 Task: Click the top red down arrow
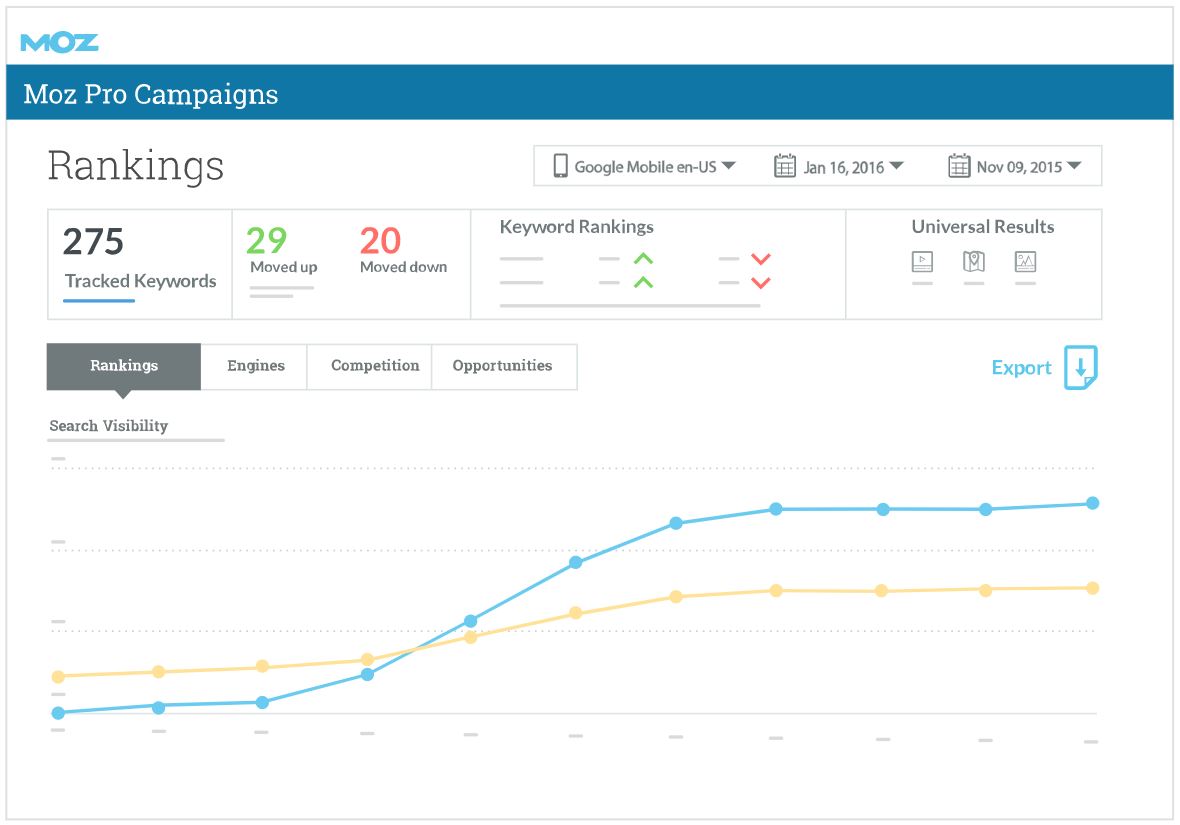coord(761,260)
